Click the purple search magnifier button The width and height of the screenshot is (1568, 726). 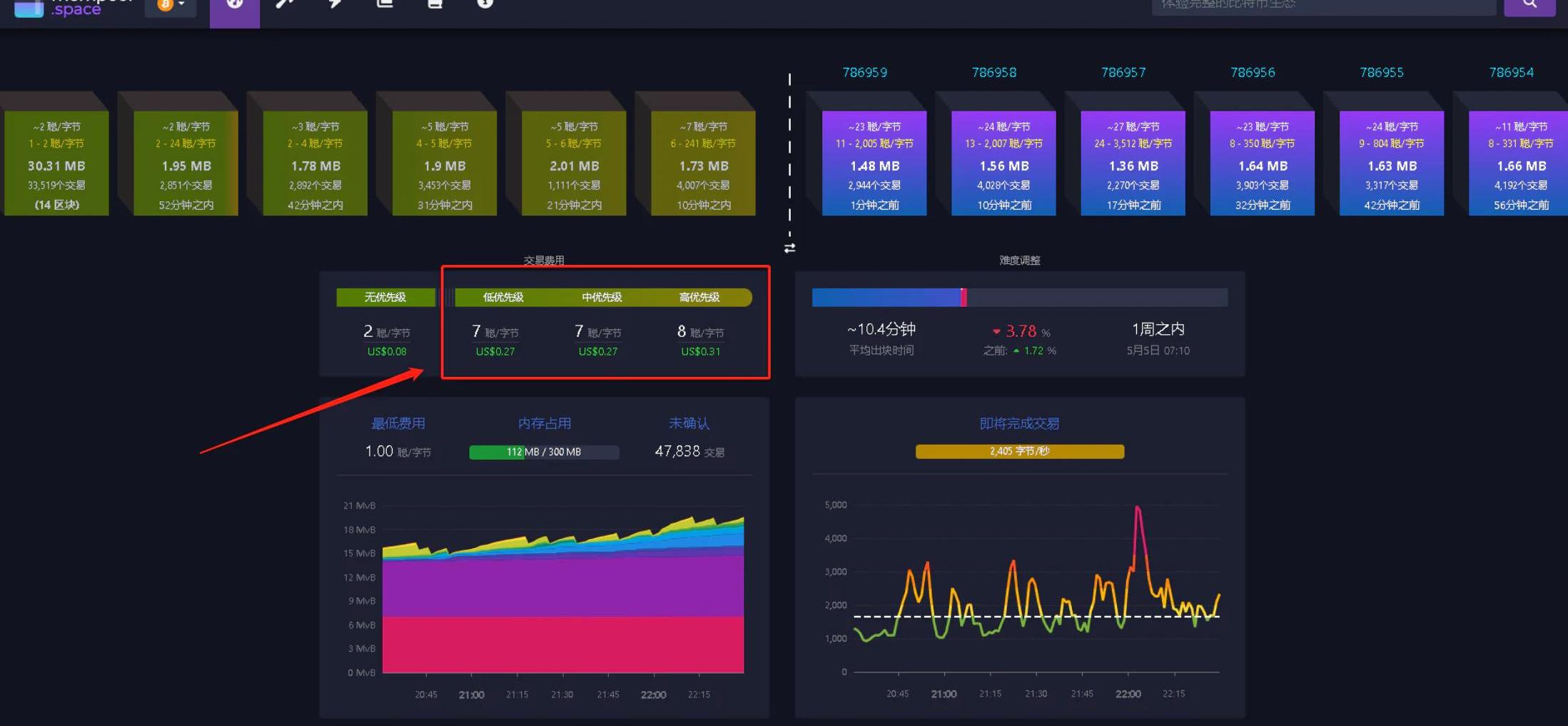point(1529,6)
